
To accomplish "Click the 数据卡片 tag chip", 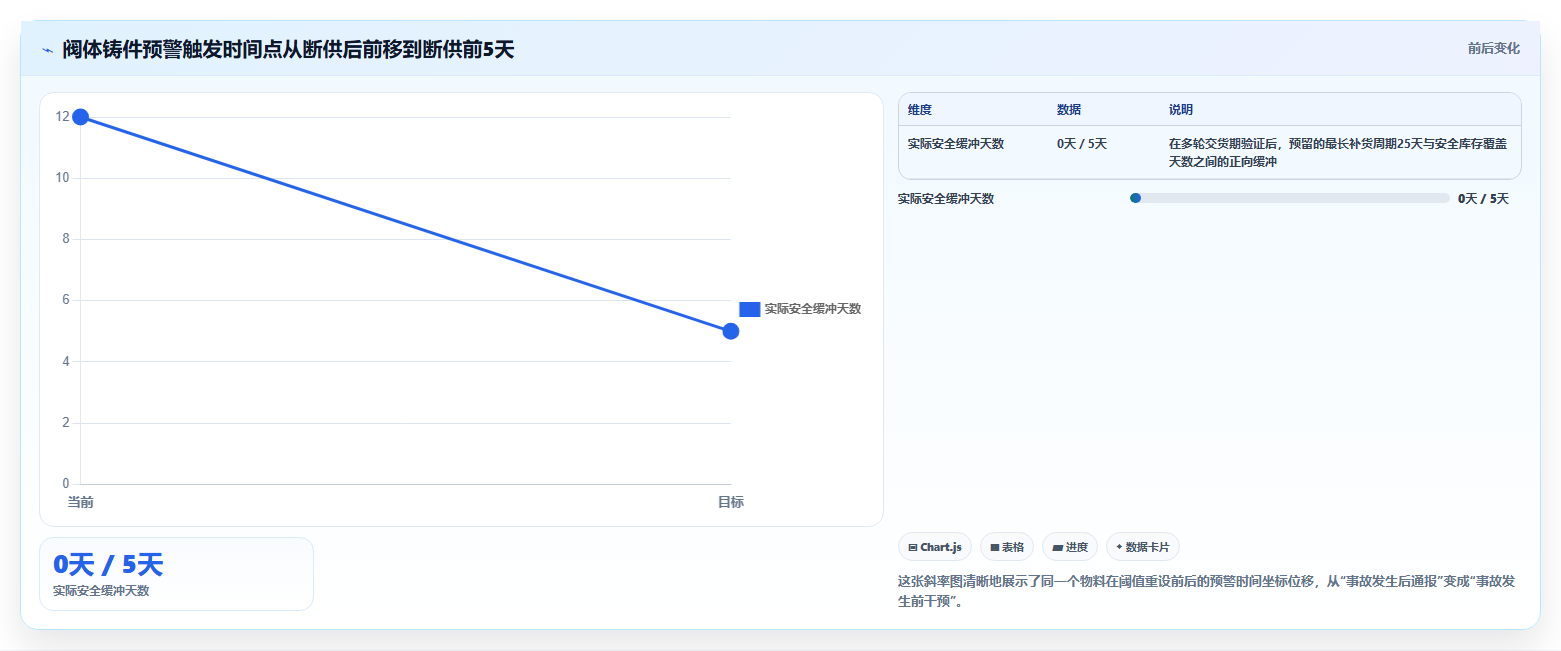I will tap(1143, 547).
